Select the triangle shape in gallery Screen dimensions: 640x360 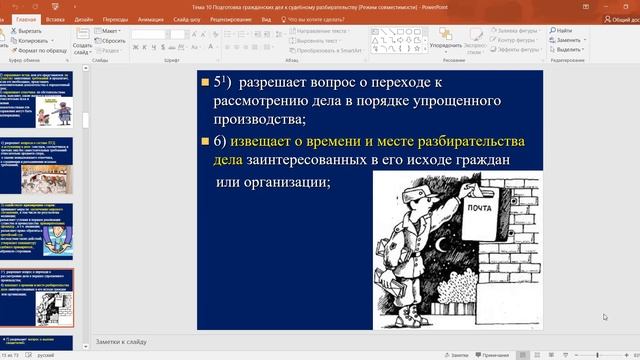tap(375, 40)
